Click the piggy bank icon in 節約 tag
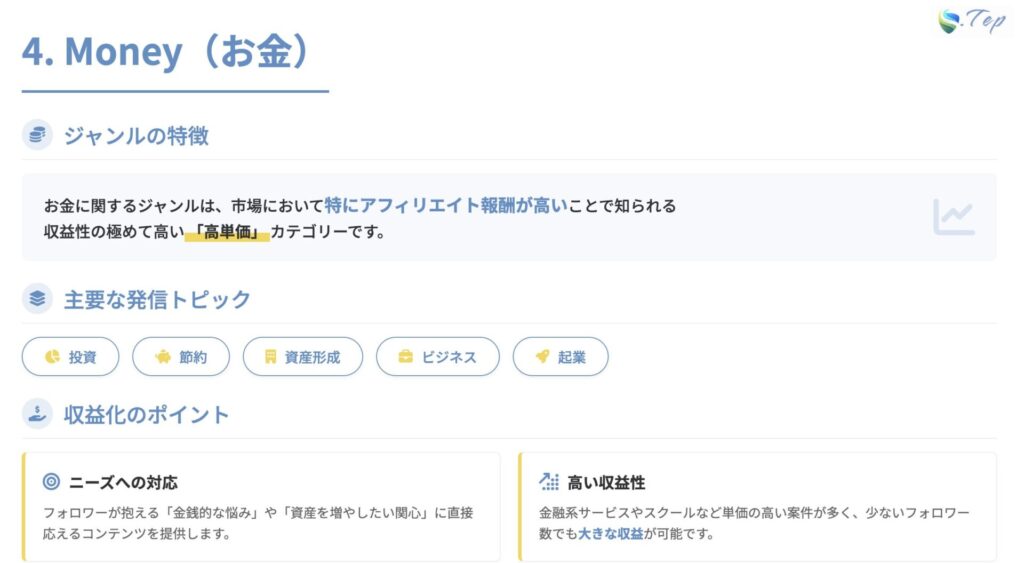1024x563 pixels. 163,357
